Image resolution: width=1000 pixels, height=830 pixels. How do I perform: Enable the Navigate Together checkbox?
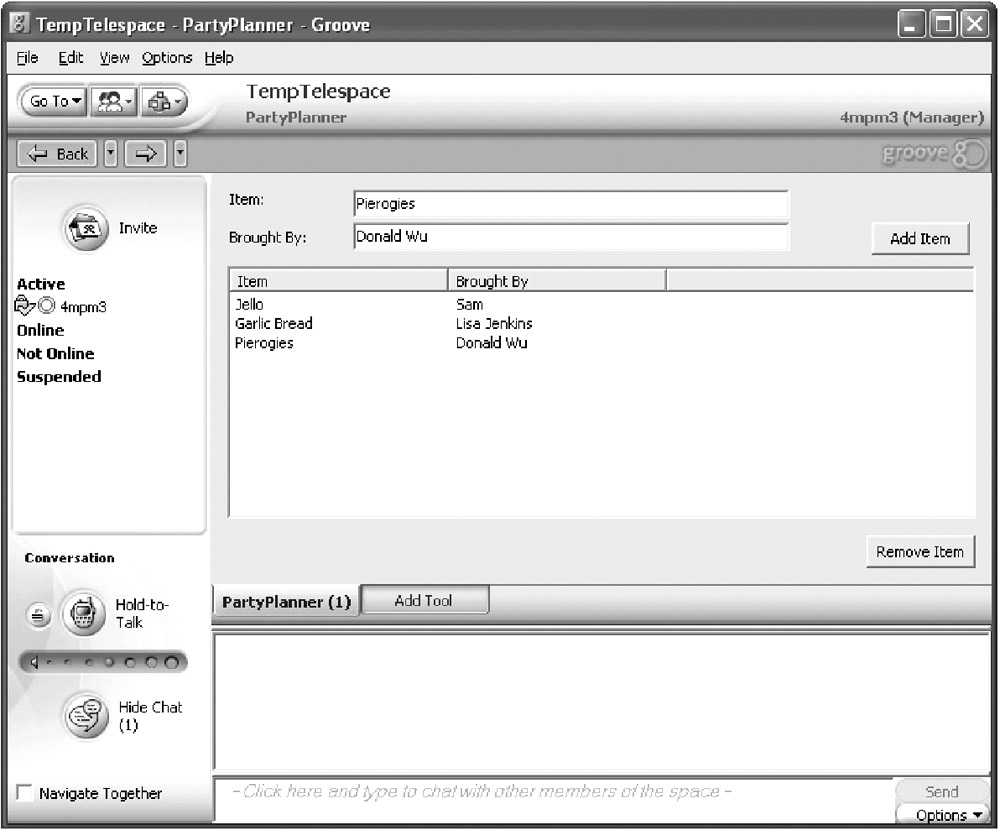[x=25, y=793]
